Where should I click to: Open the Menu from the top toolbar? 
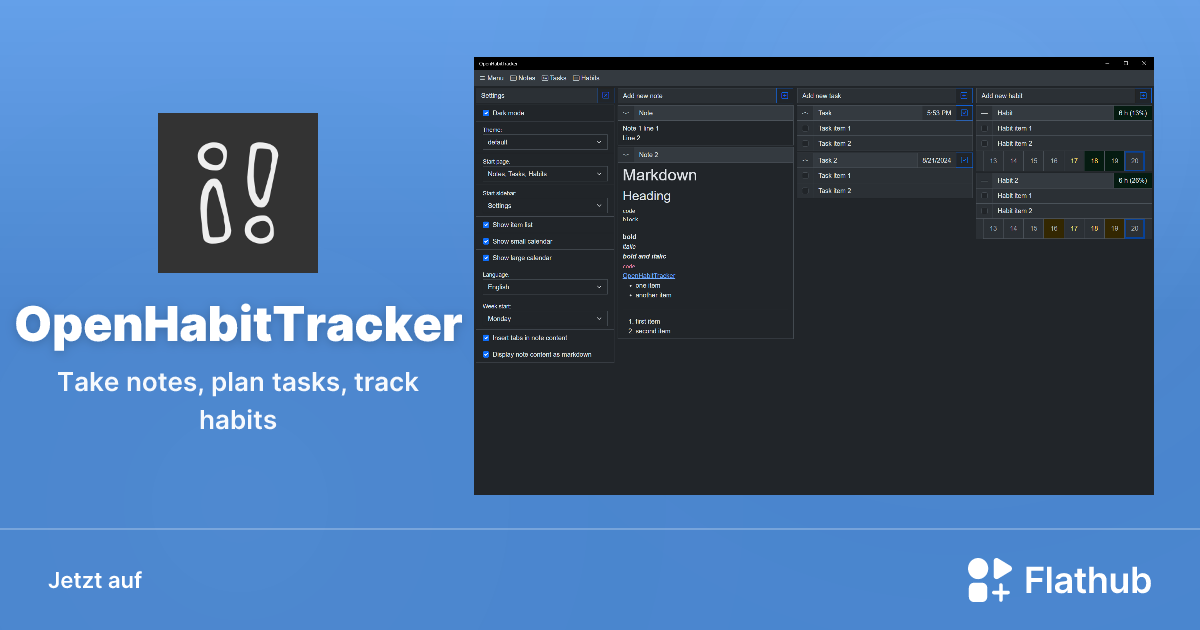click(x=490, y=78)
